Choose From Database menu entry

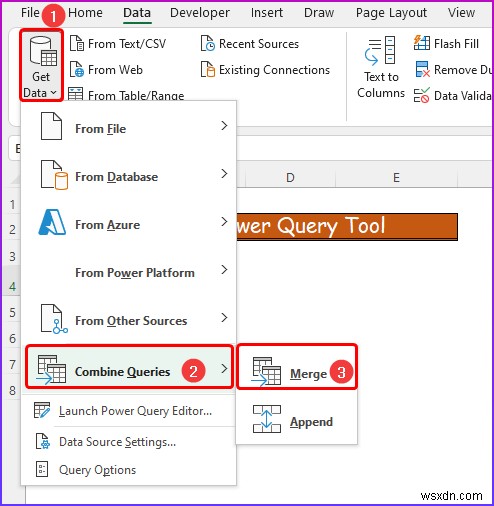(129, 175)
